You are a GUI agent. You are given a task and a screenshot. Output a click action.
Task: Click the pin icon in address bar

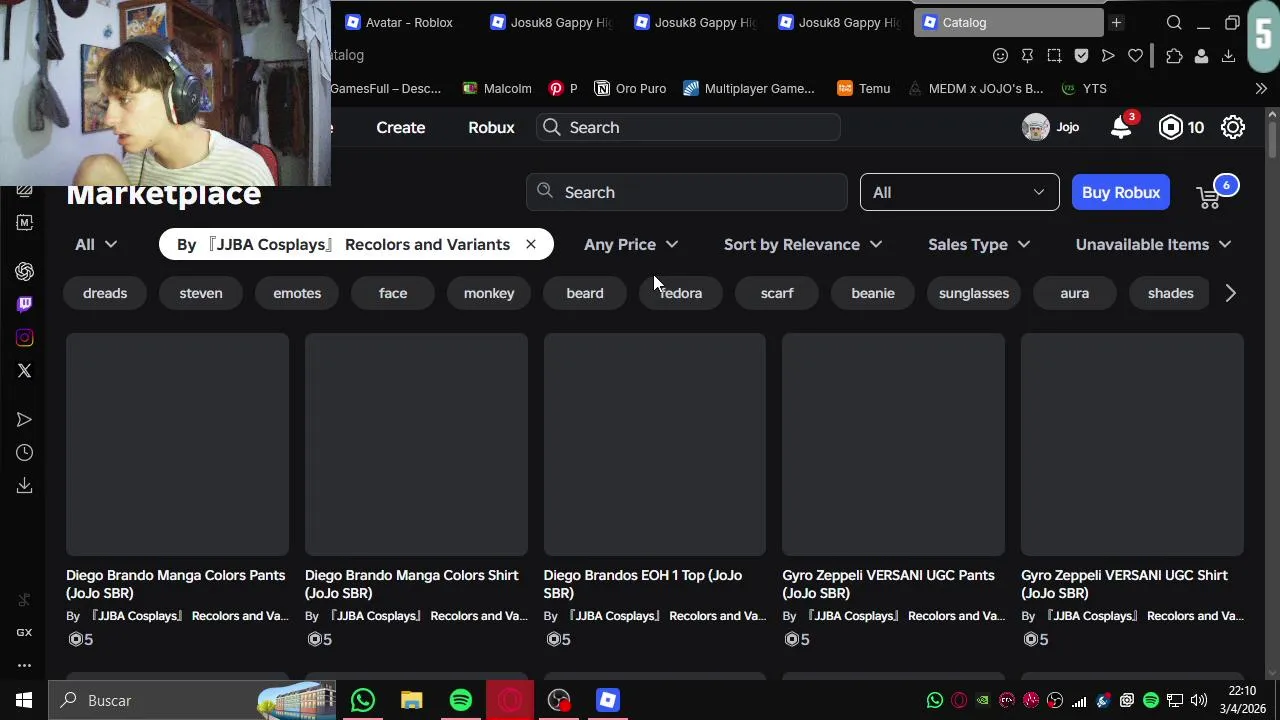pyautogui.click(x=1027, y=56)
